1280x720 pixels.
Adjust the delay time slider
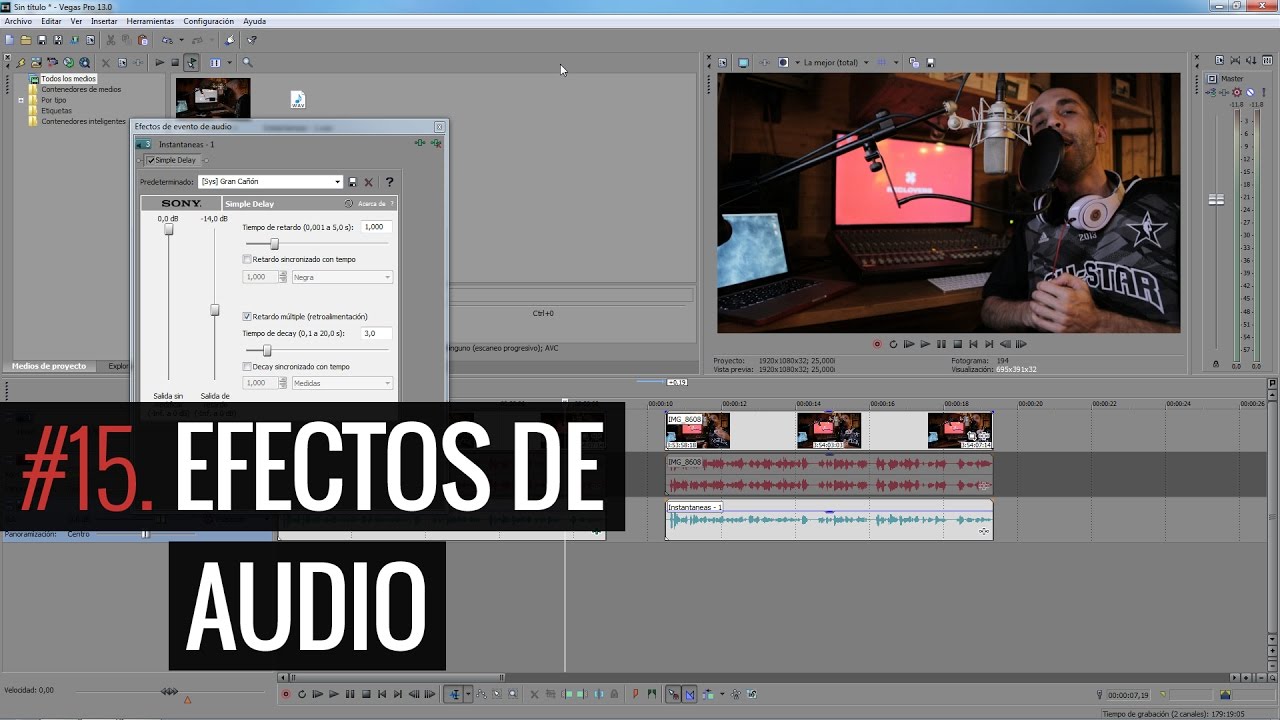[274, 244]
